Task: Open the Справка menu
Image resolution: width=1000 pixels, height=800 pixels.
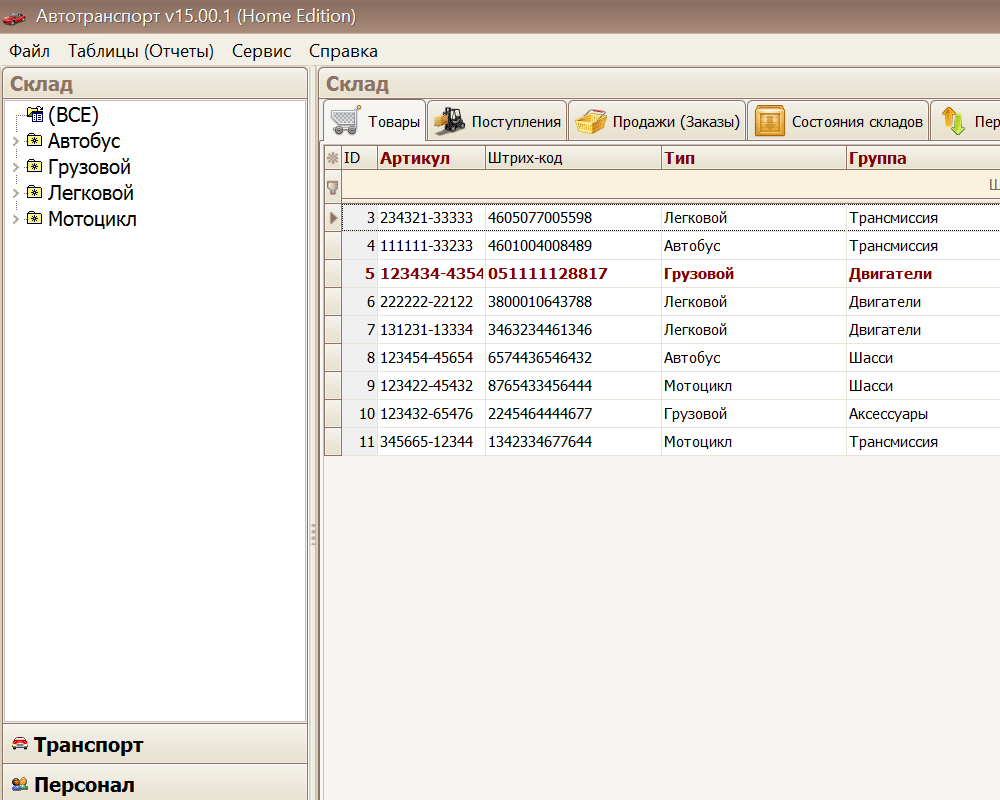Action: [343, 51]
